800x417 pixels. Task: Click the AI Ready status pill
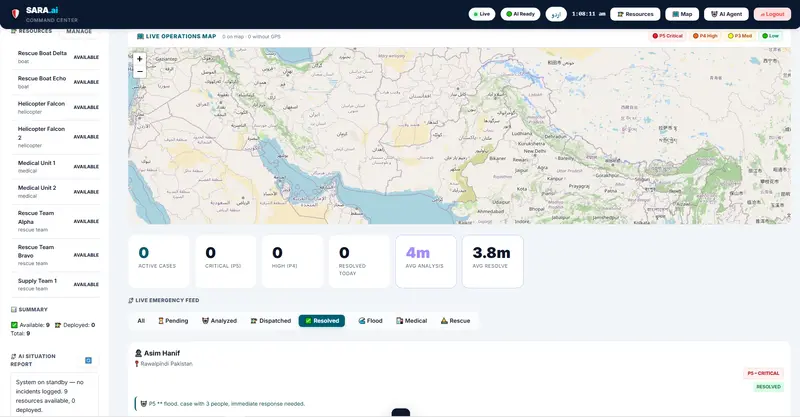[520, 14]
